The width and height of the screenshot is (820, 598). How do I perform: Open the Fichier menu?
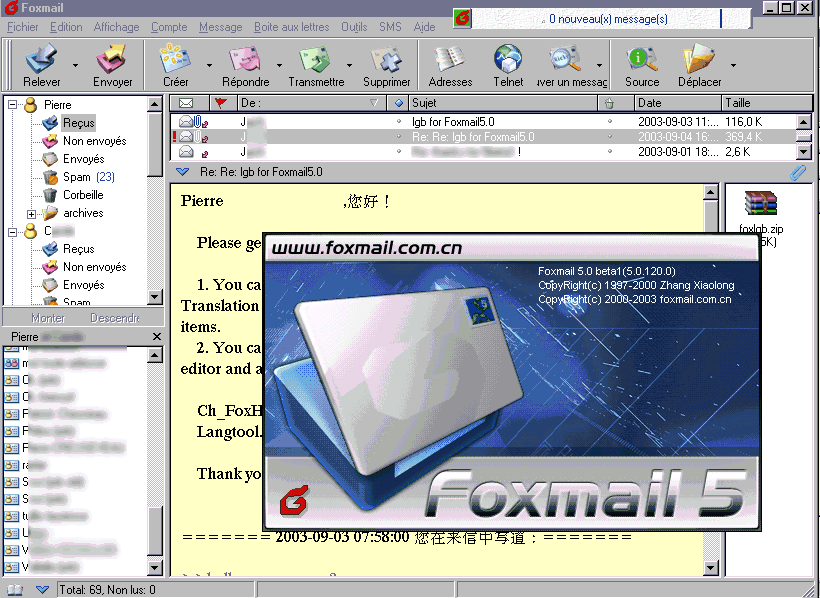pos(22,27)
